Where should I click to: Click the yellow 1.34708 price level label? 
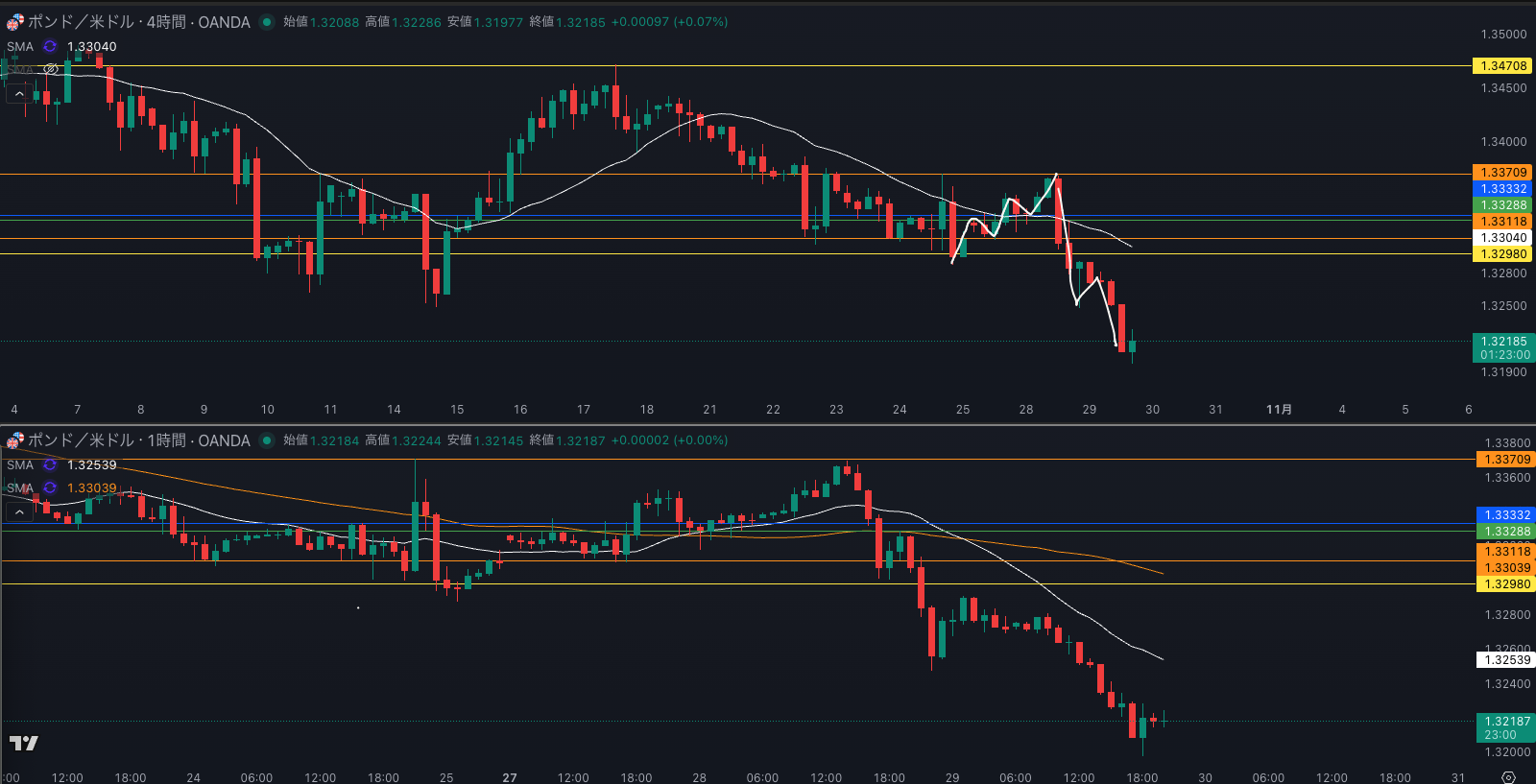coord(1502,66)
